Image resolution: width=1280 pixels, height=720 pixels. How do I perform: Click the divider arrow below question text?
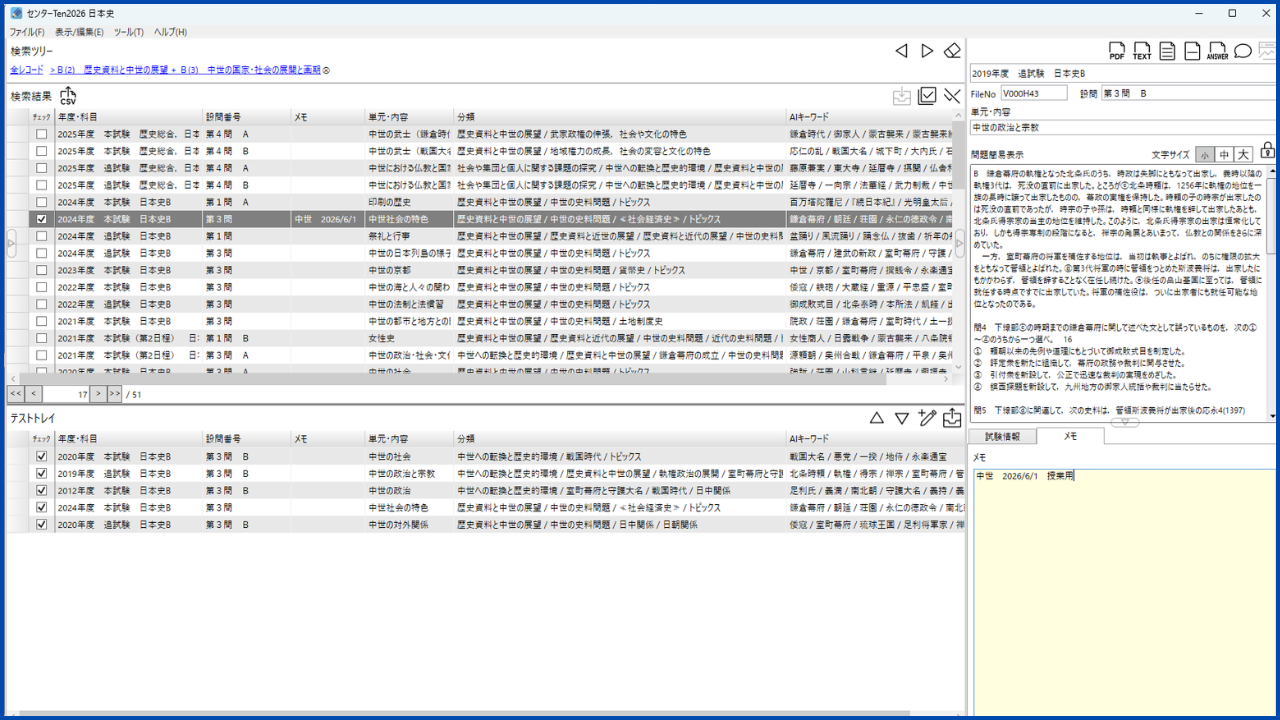(1124, 423)
